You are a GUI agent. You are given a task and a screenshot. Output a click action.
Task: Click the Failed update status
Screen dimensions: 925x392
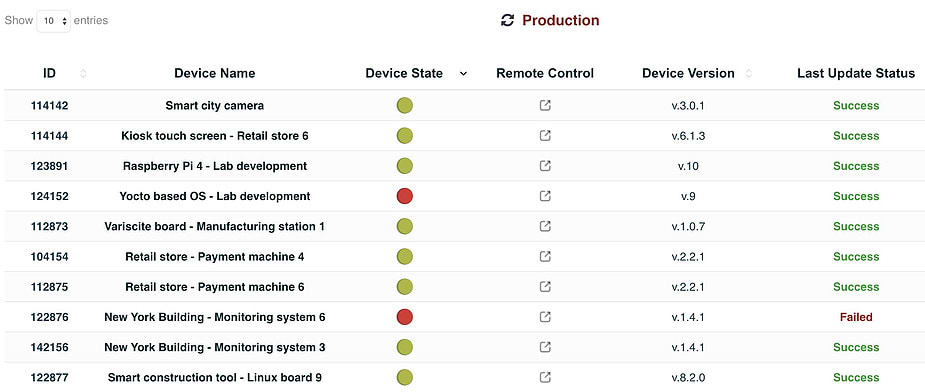coord(856,317)
